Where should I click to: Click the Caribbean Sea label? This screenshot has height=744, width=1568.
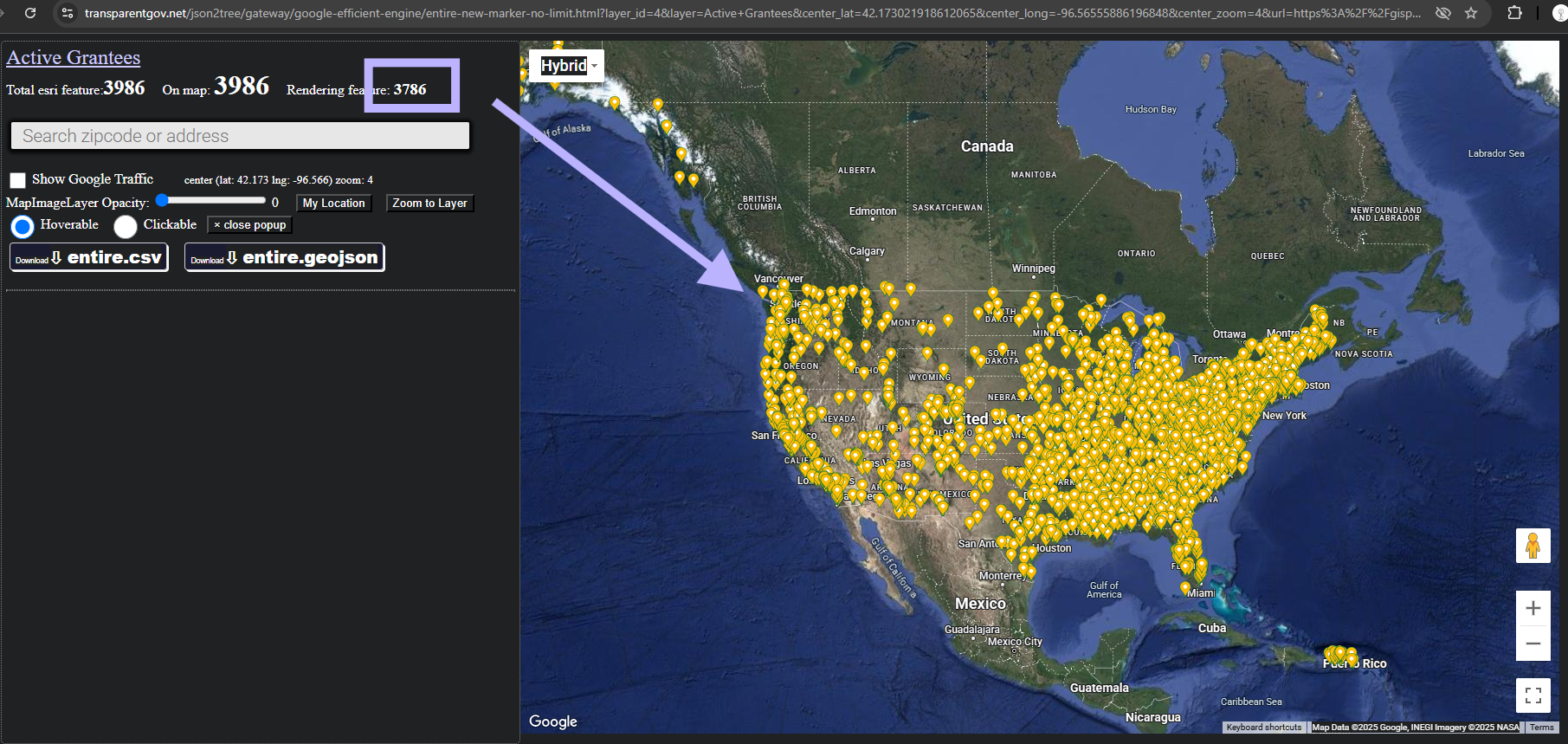pos(1251,702)
